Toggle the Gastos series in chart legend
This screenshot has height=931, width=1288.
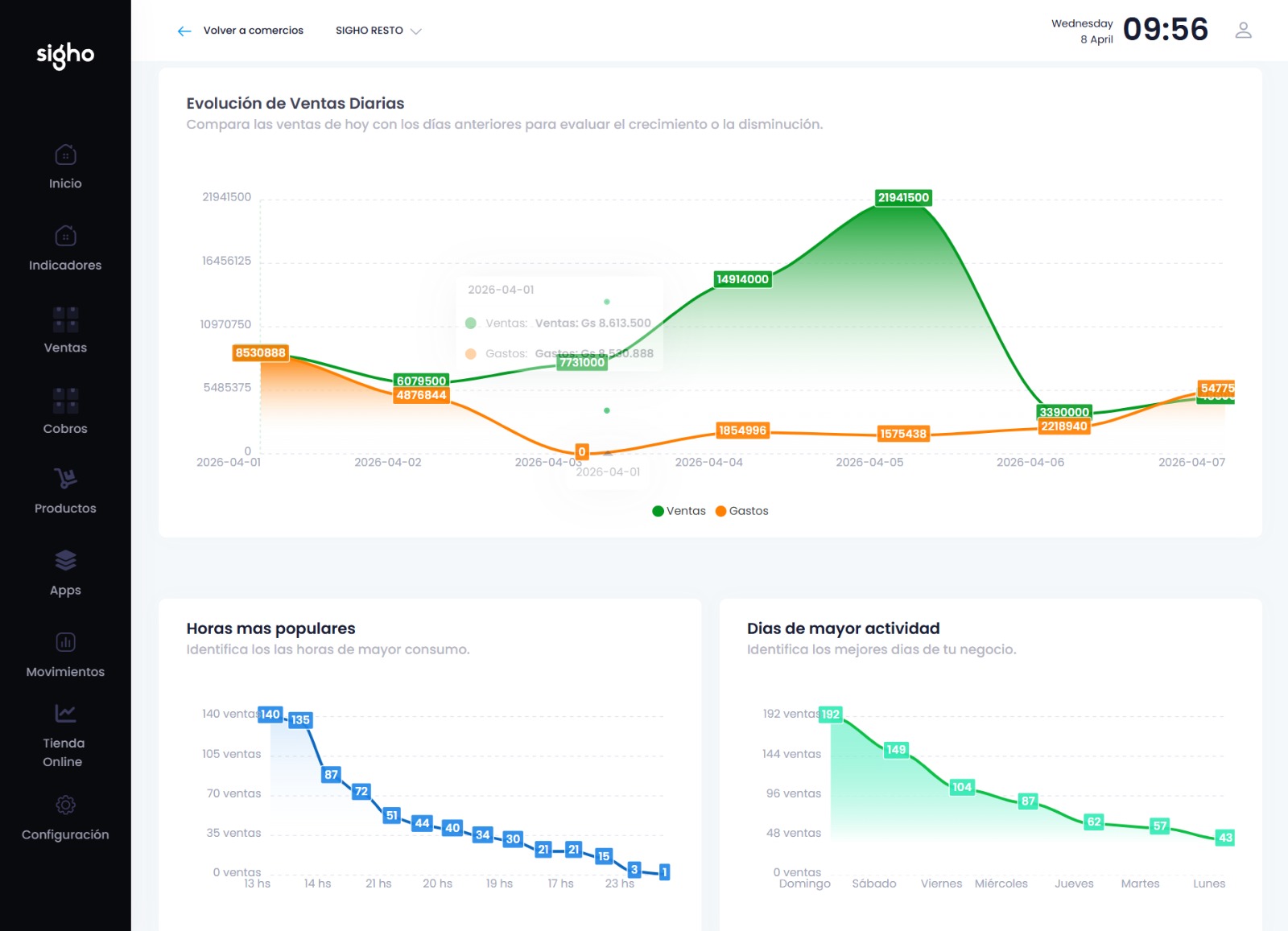[741, 511]
